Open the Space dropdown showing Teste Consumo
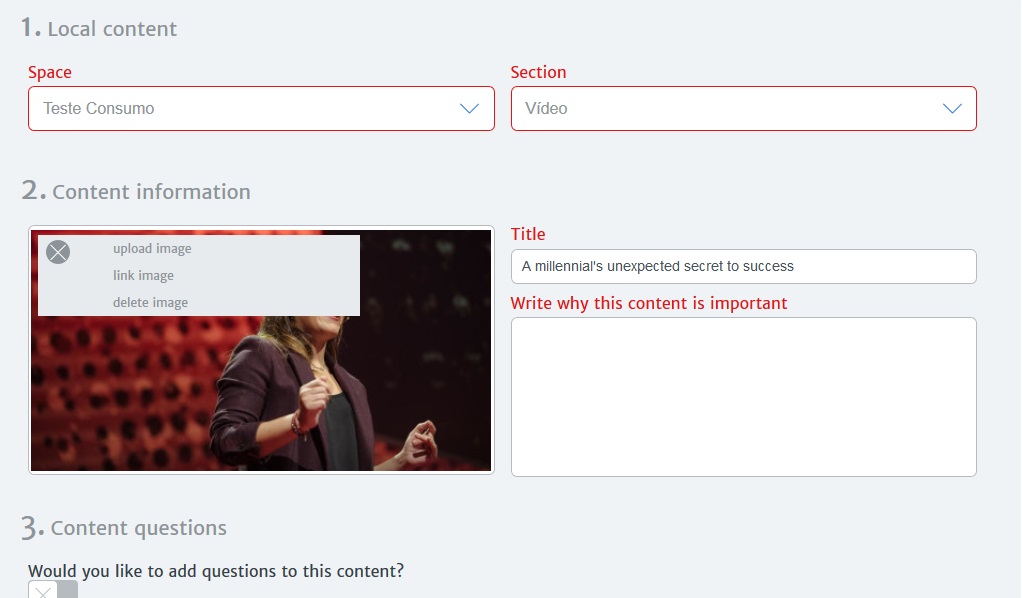This screenshot has width=1022, height=598. tap(261, 108)
